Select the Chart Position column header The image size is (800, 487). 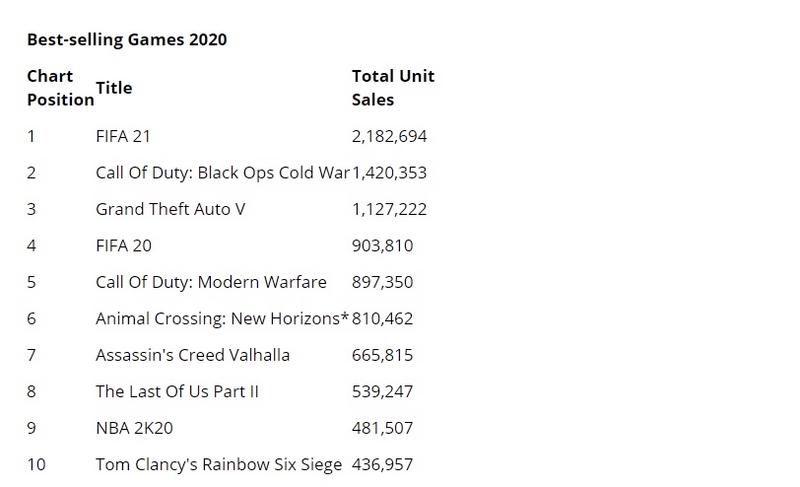(x=60, y=88)
